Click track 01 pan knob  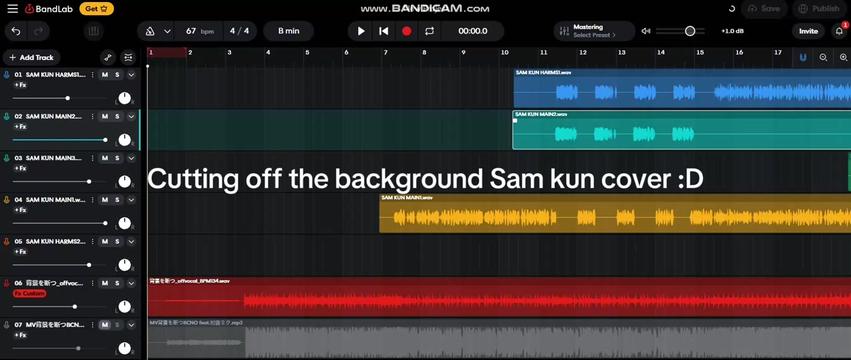(x=124, y=98)
